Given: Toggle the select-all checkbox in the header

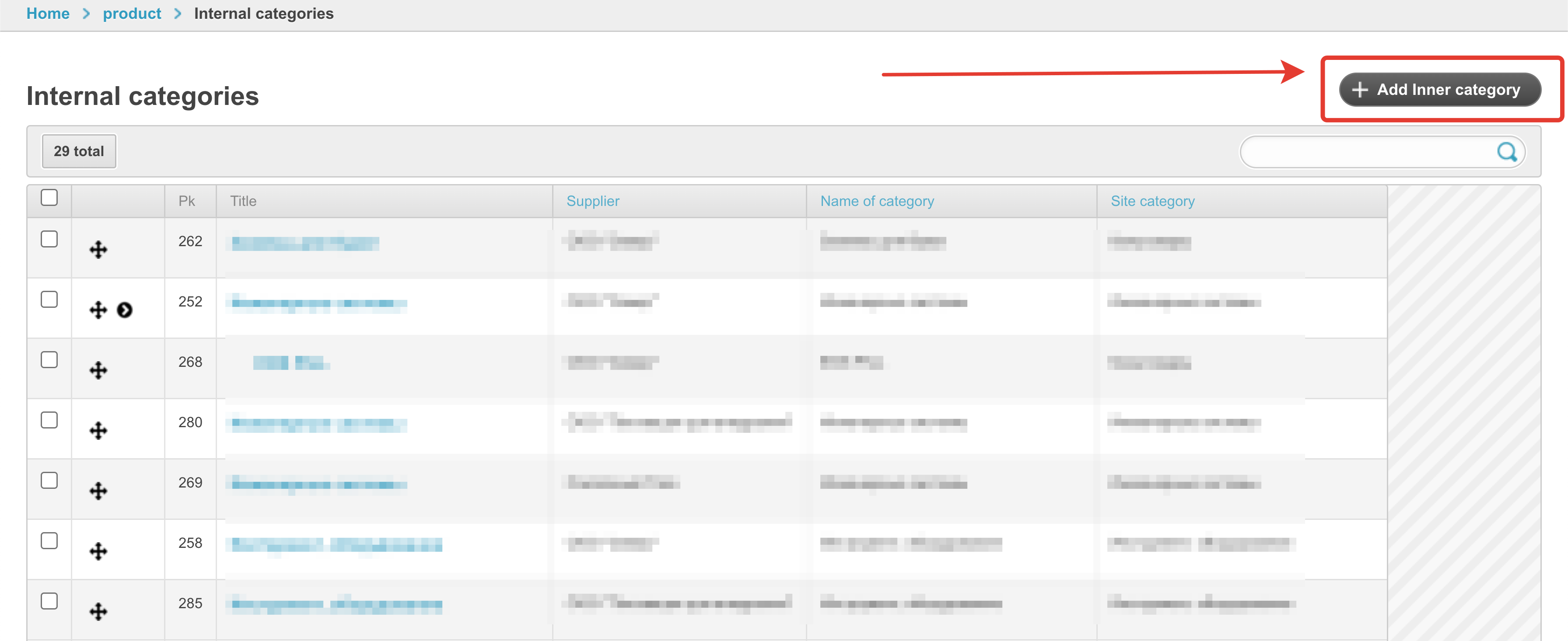Looking at the screenshot, I should click(49, 198).
